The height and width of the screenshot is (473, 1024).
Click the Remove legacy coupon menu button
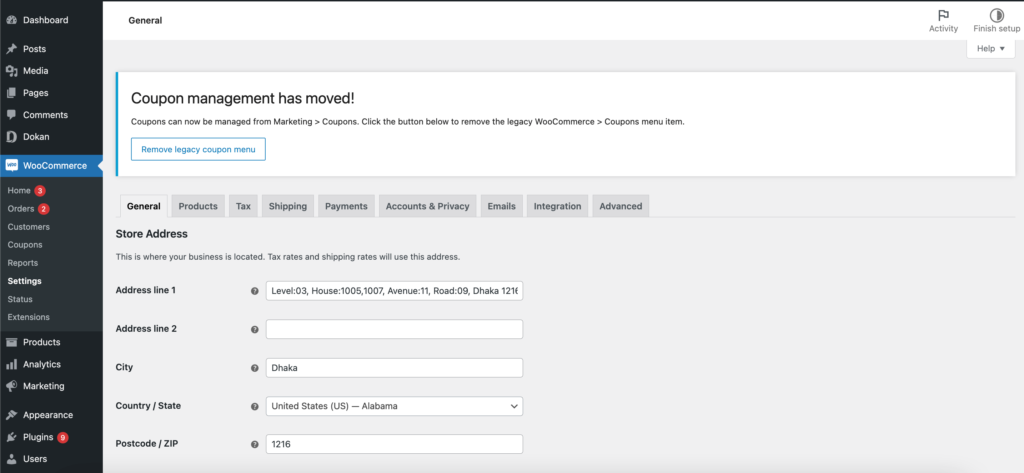(198, 149)
